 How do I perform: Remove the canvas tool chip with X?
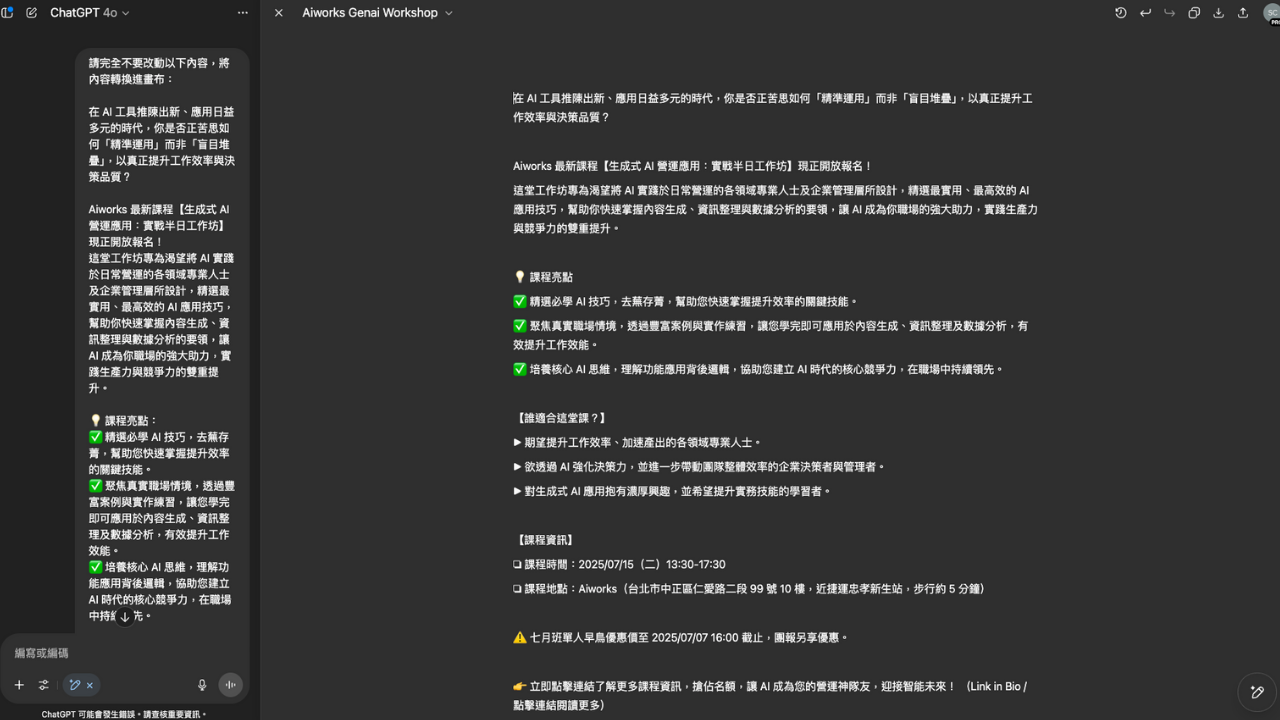[x=89, y=685]
